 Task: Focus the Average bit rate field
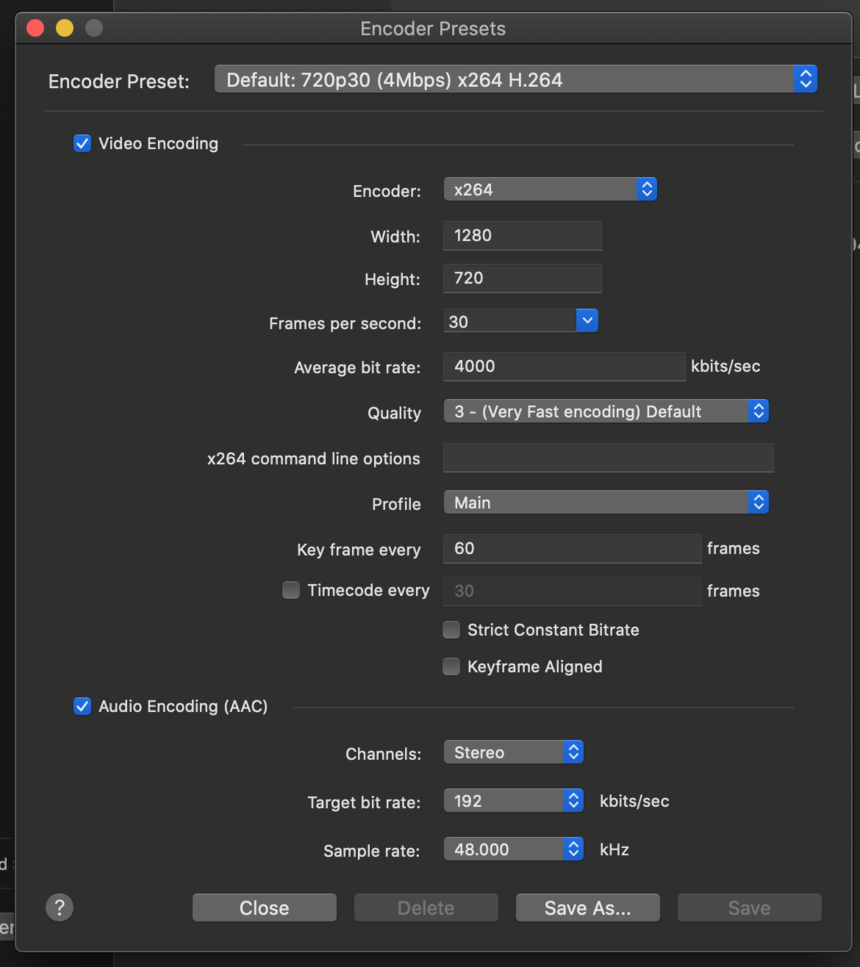tap(564, 366)
